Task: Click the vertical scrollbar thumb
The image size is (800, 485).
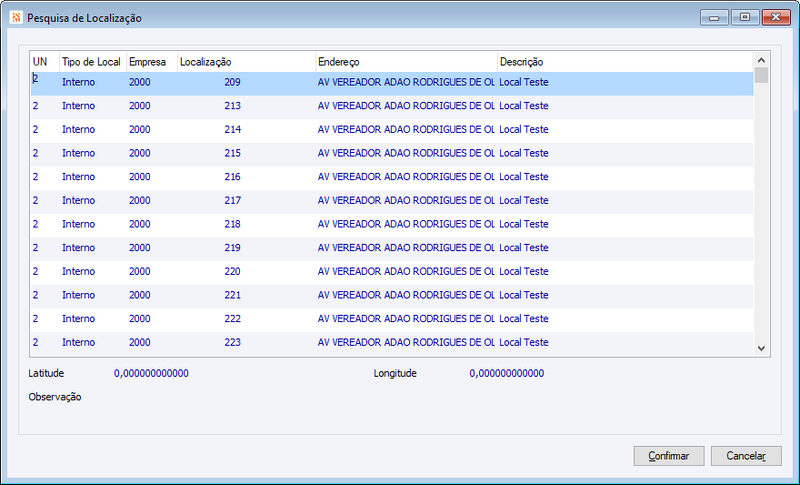Action: (761, 75)
